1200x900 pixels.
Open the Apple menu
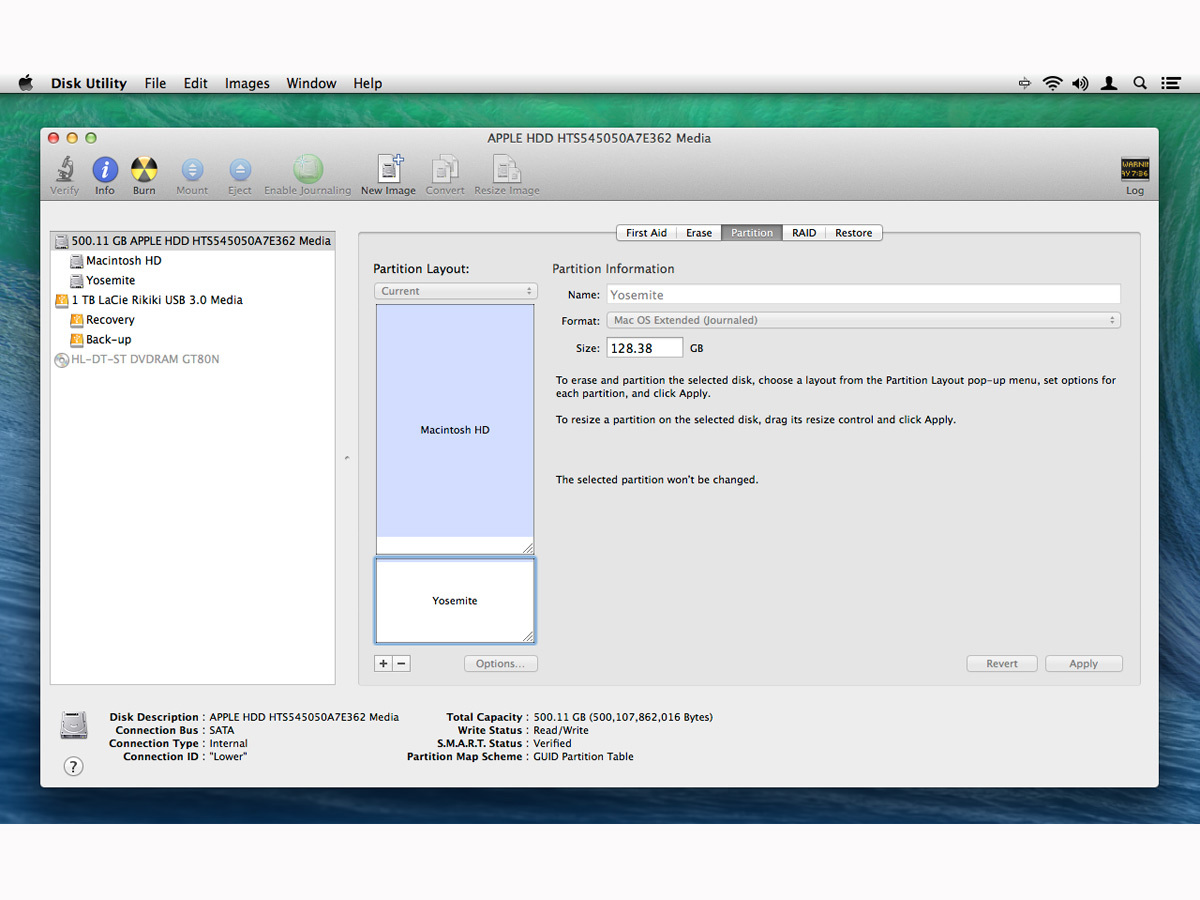point(26,83)
